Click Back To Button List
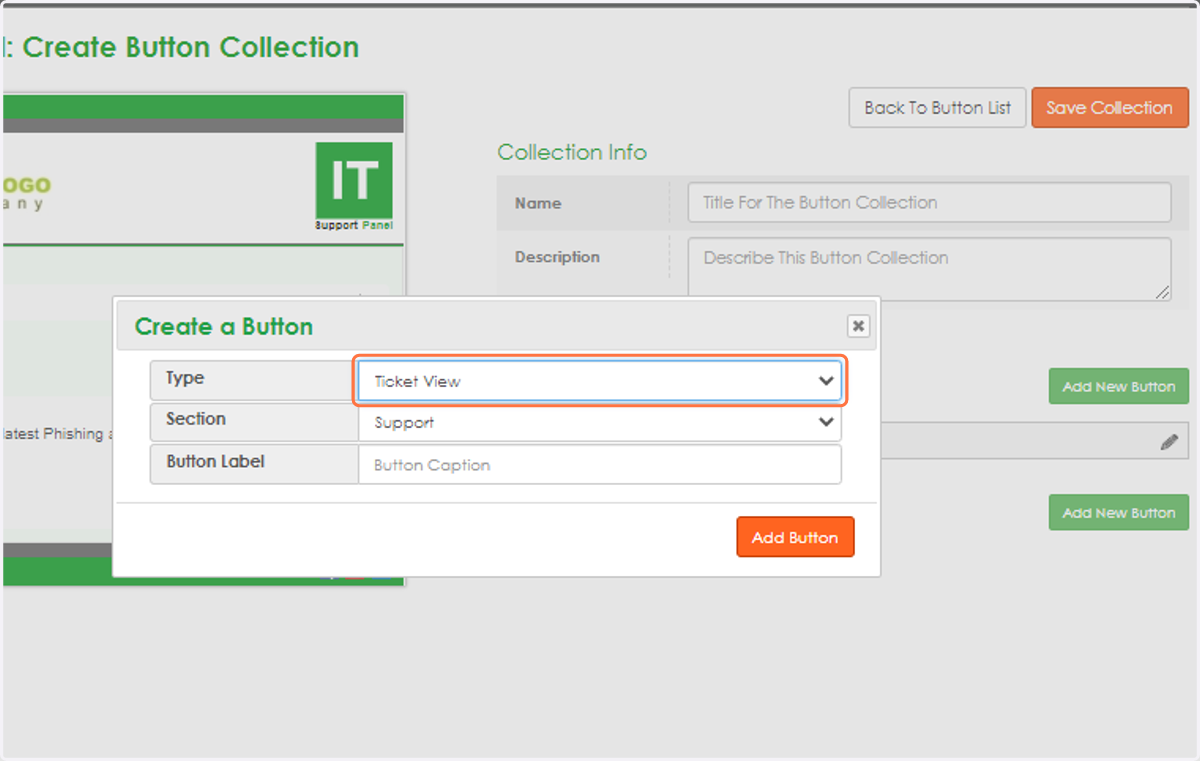 (x=937, y=108)
